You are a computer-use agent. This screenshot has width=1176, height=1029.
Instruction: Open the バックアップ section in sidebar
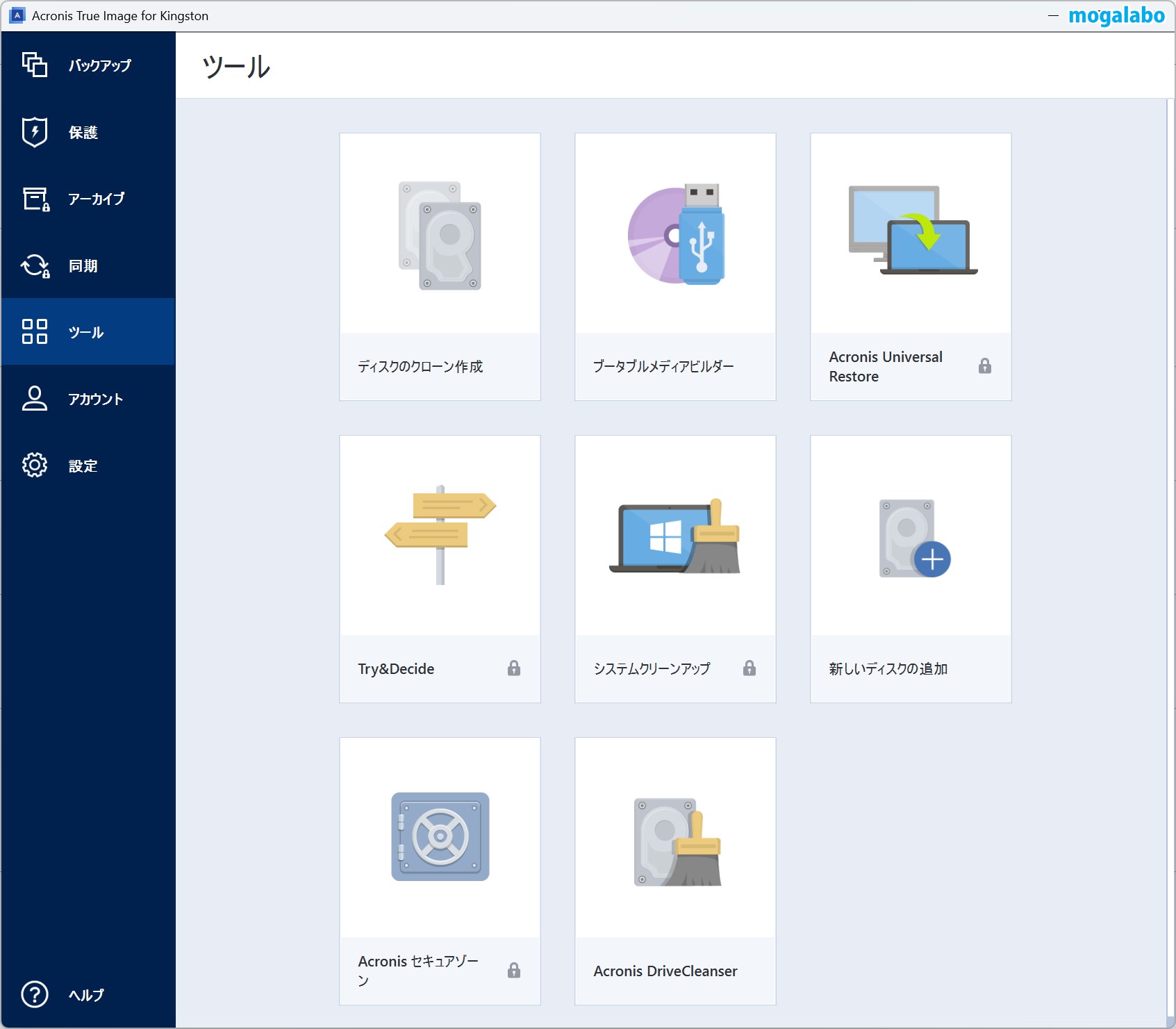[88, 65]
